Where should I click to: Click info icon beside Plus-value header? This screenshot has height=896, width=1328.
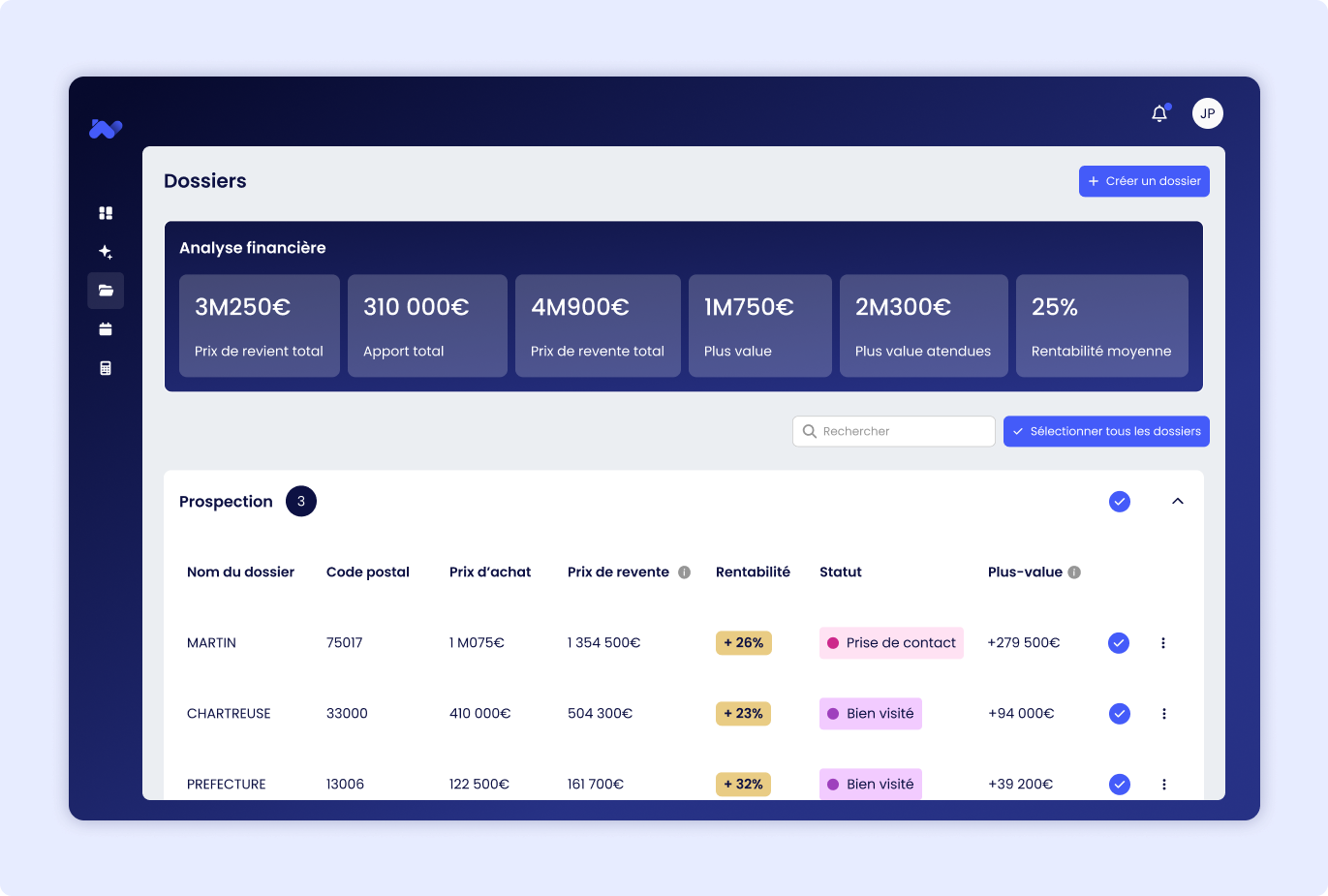click(1074, 572)
